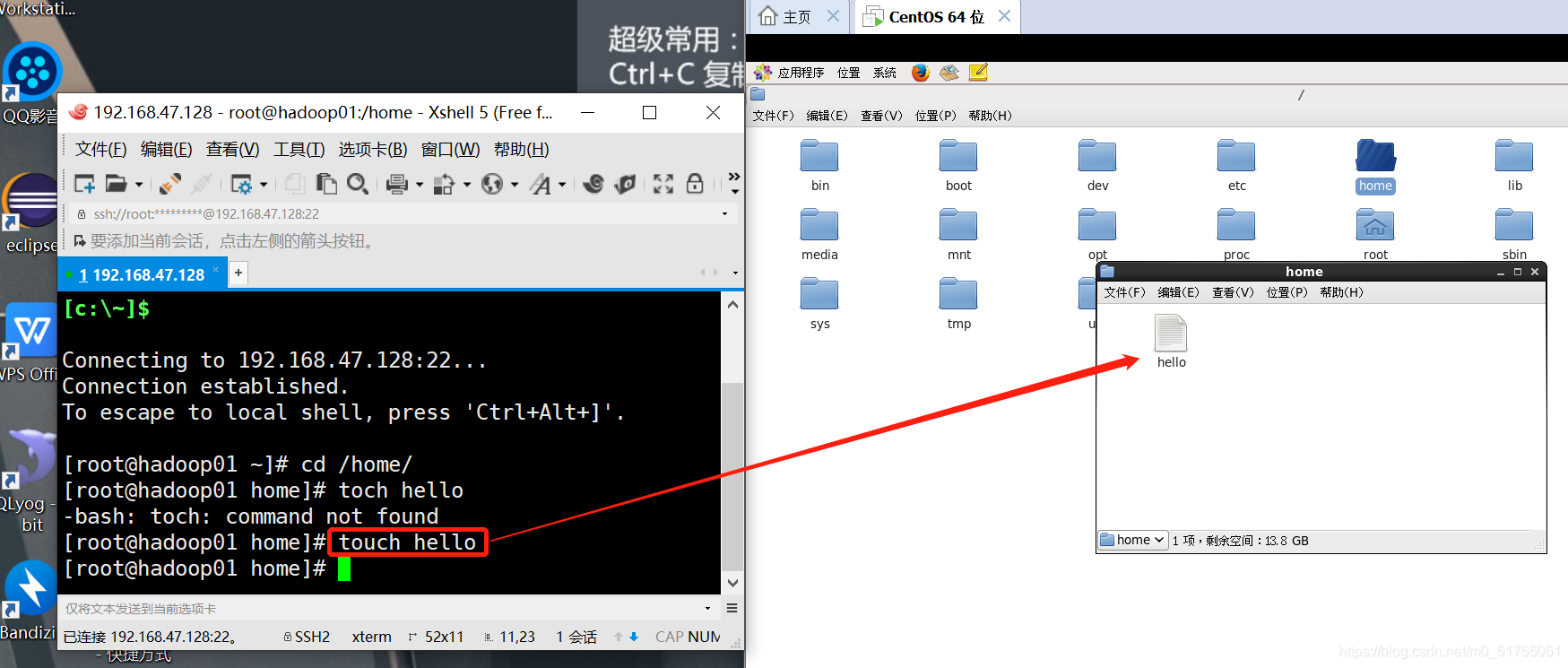Select the root home folder icon

1375,225
